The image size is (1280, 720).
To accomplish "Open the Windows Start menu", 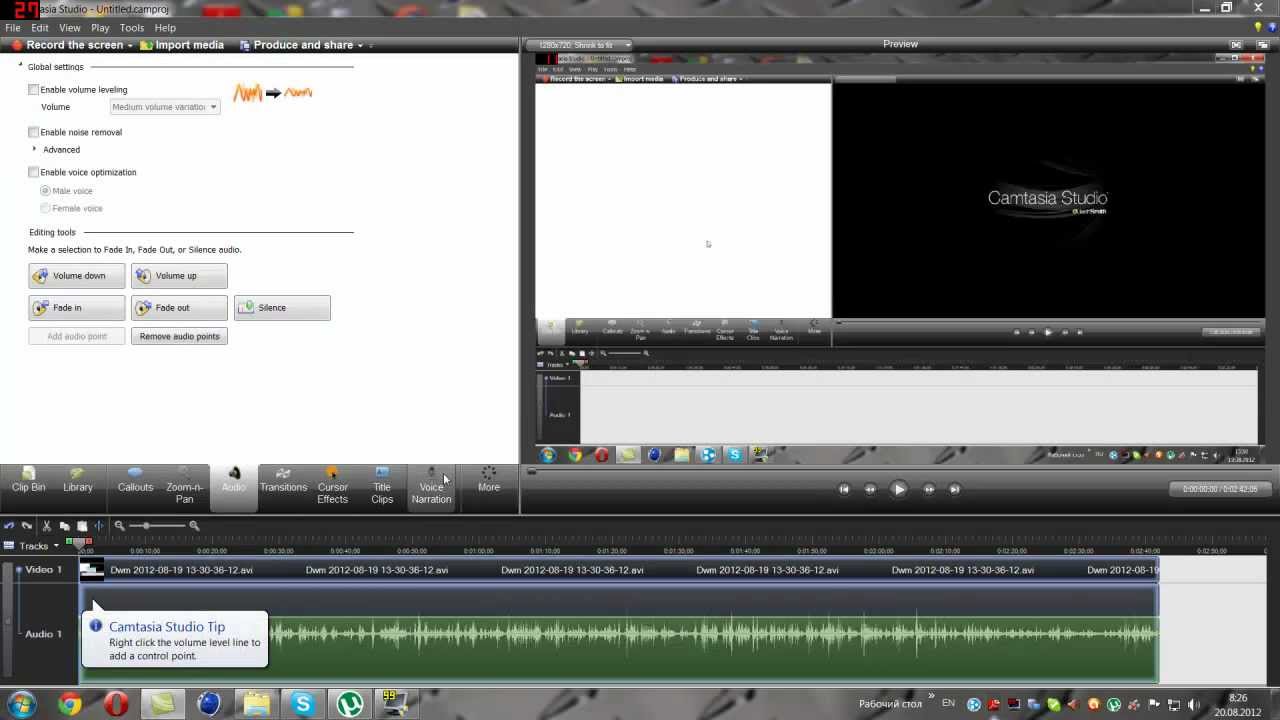I will [22, 704].
